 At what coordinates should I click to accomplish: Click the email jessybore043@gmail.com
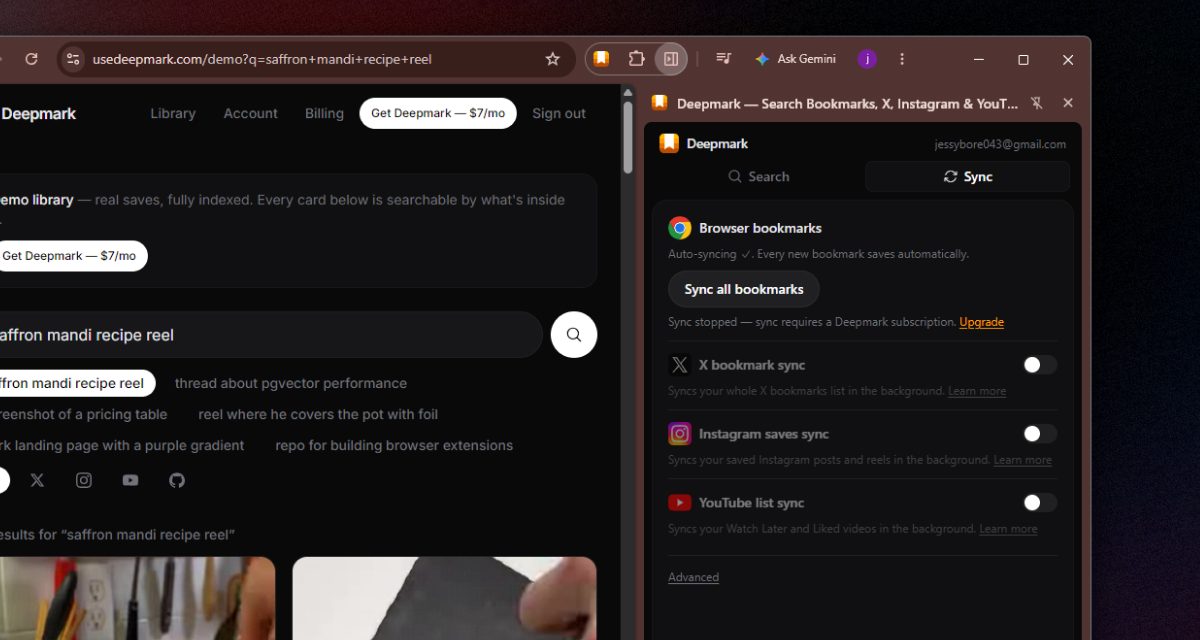(1000, 144)
